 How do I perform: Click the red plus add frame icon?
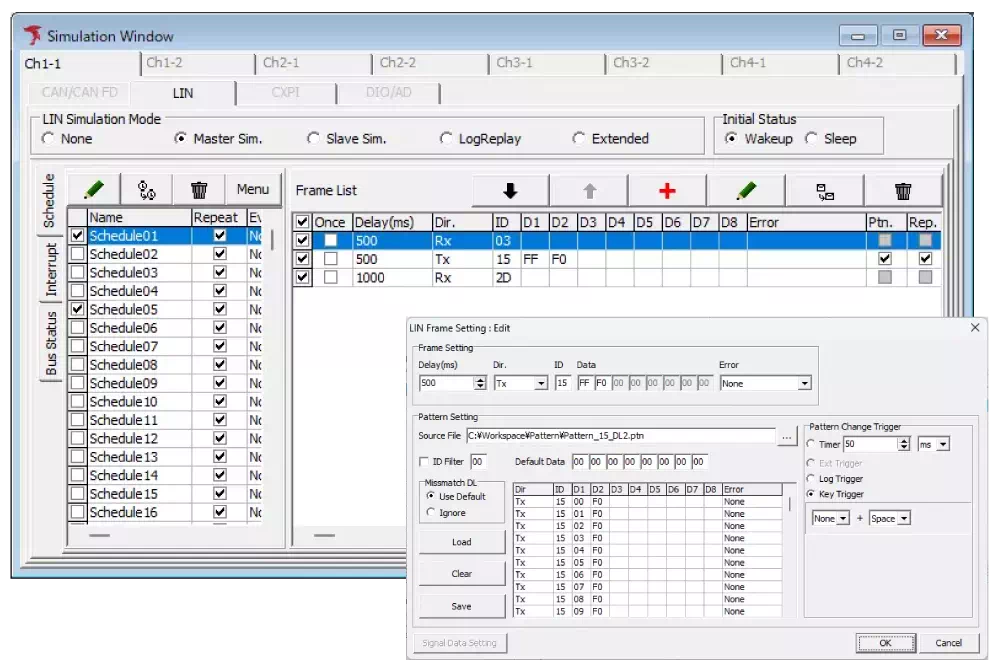667,191
